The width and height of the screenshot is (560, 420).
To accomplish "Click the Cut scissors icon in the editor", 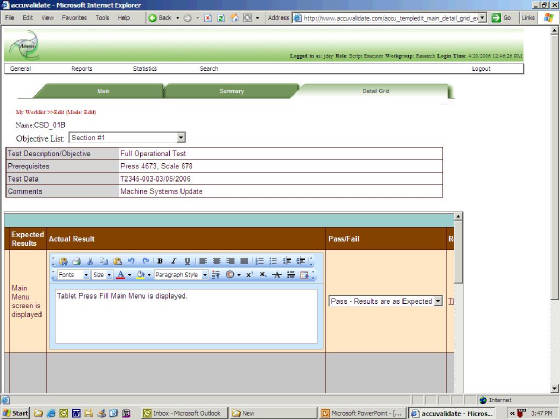I will (x=90, y=261).
